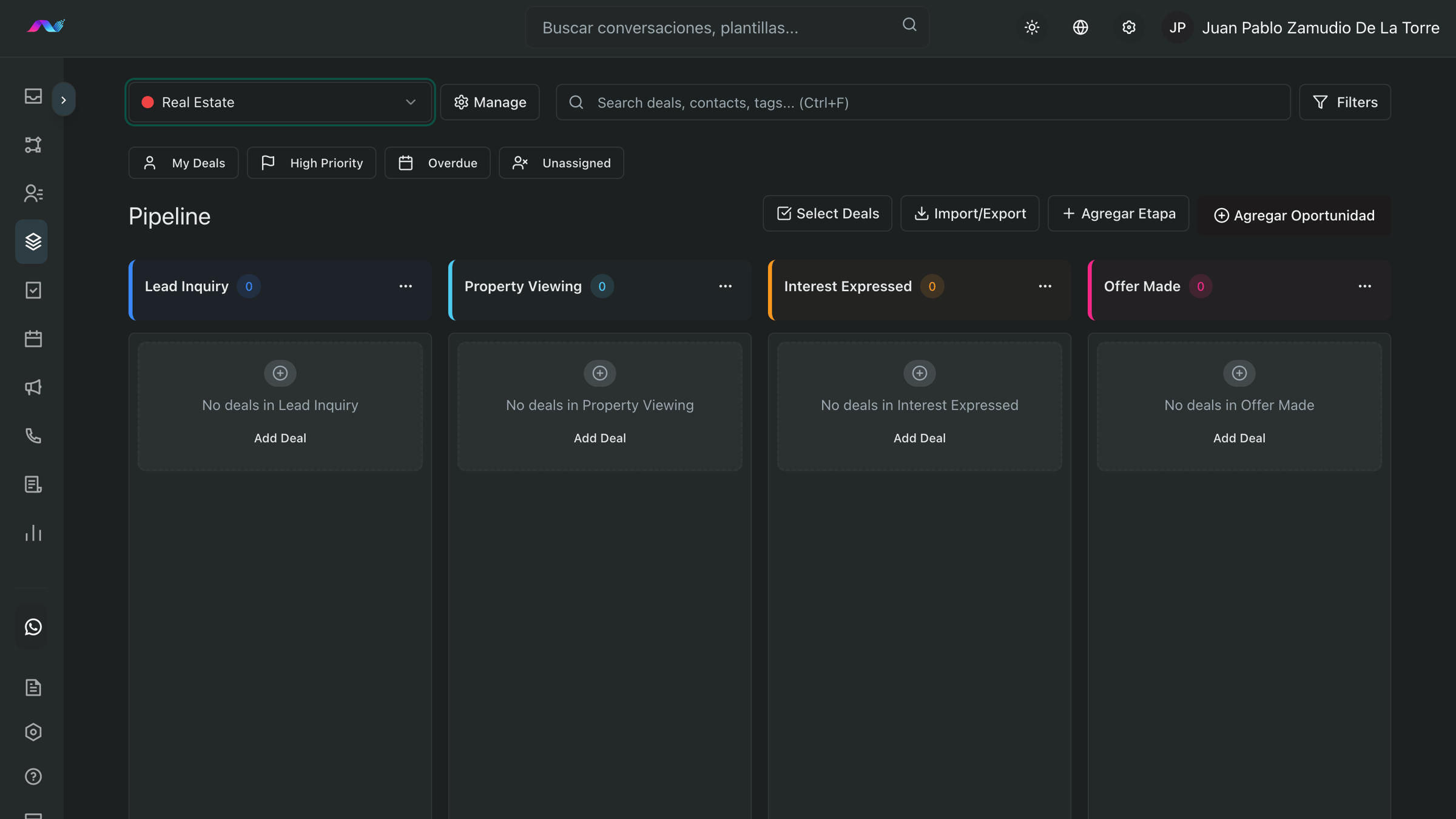The image size is (1456, 819).
Task: Focus the Search deals input field
Action: click(x=922, y=103)
